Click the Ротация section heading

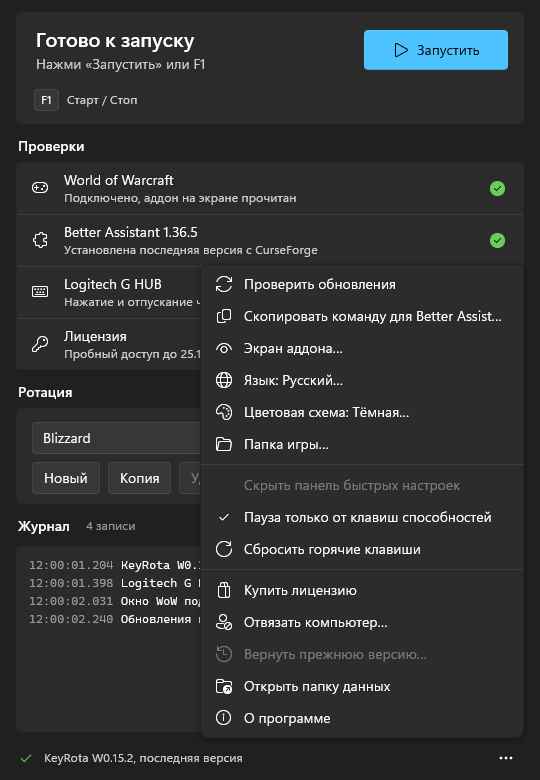tap(45, 392)
